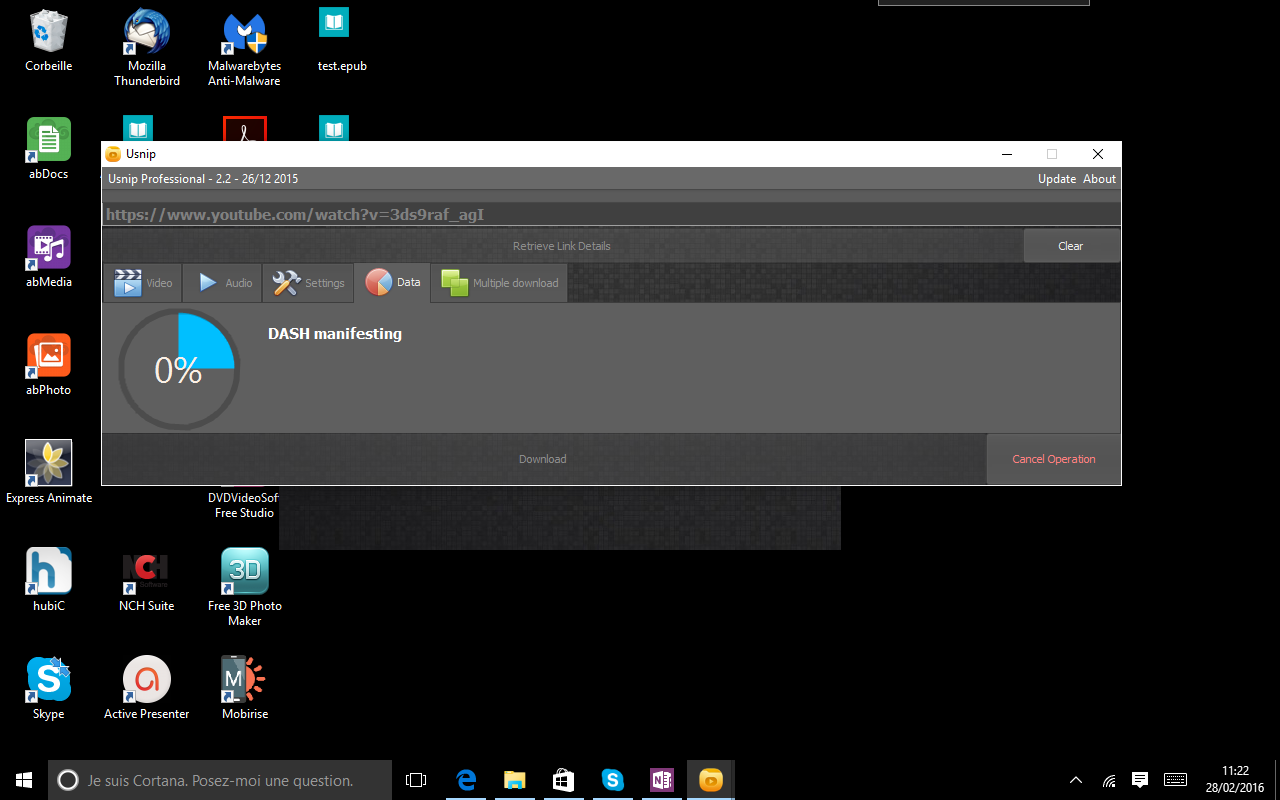Image resolution: width=1280 pixels, height=800 pixels.
Task: Select Malwarebytes Anti-Malware desktop icon
Action: [244, 48]
